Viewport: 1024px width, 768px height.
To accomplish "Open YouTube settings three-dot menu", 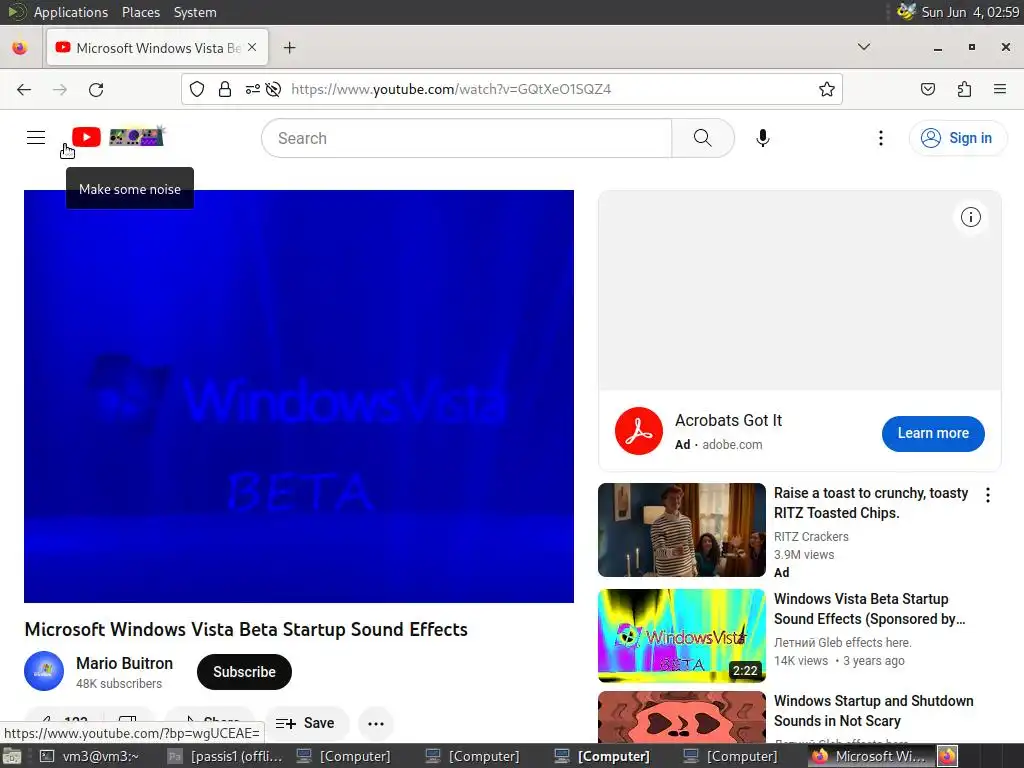I will coord(880,138).
